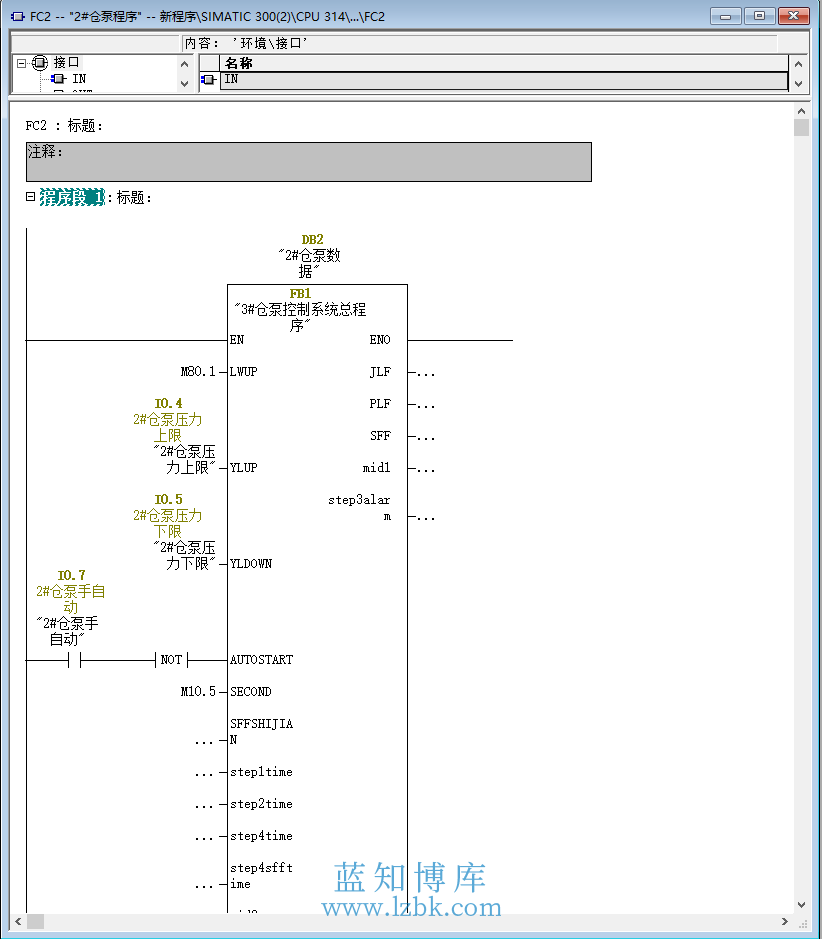Viewport: 822px width, 939px height.
Task: Select the IN row in the name table
Action: coord(504,80)
